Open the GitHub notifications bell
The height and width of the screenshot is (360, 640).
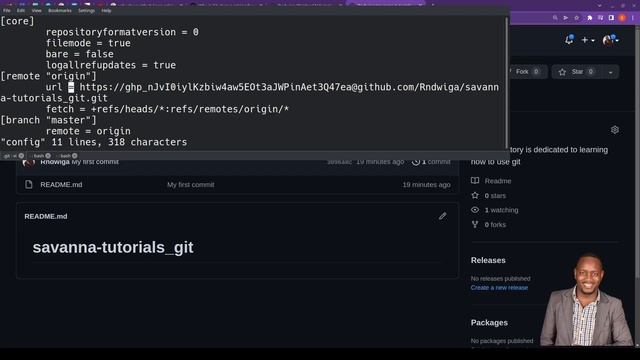coord(569,40)
